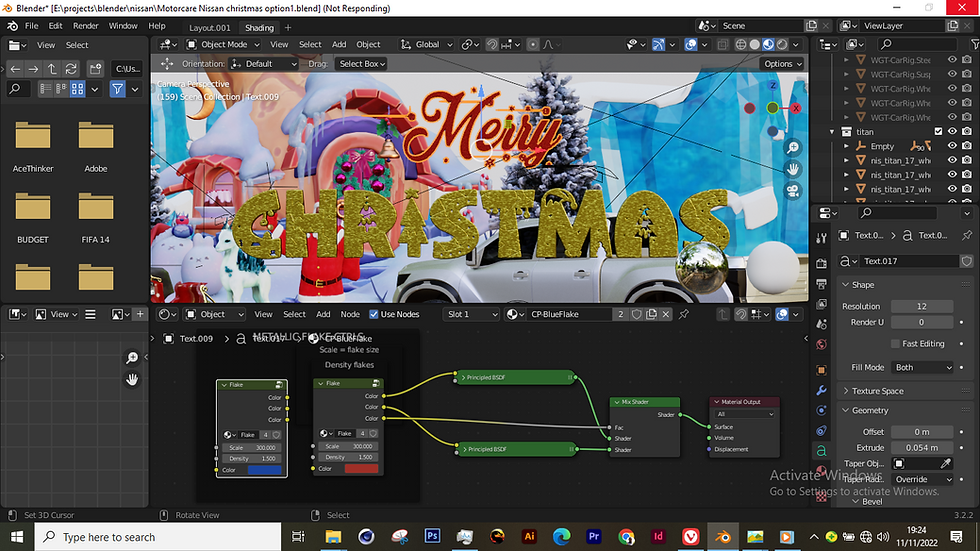Unlink CP-BlueFlake material X icon

tap(666, 314)
